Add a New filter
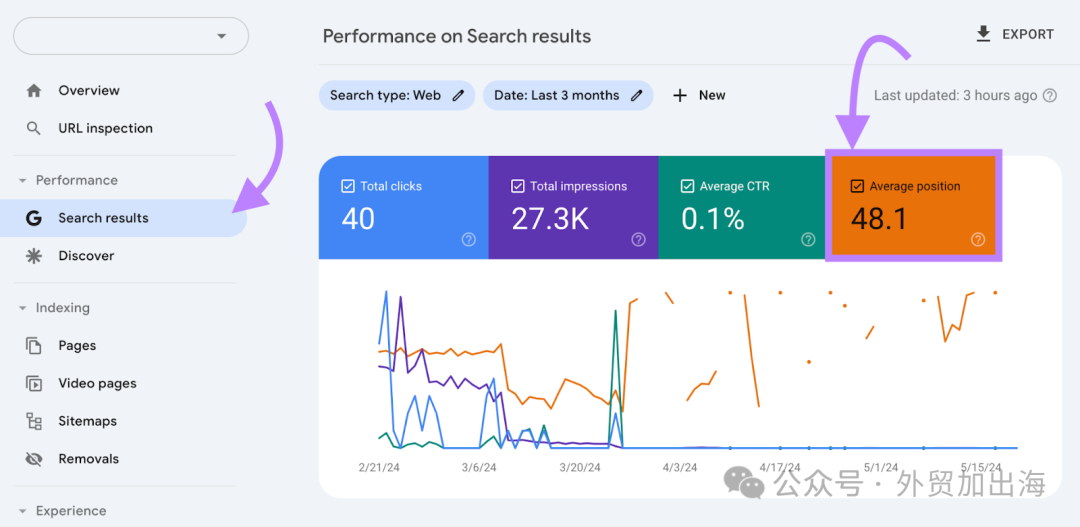This screenshot has height=527, width=1080. click(x=698, y=95)
